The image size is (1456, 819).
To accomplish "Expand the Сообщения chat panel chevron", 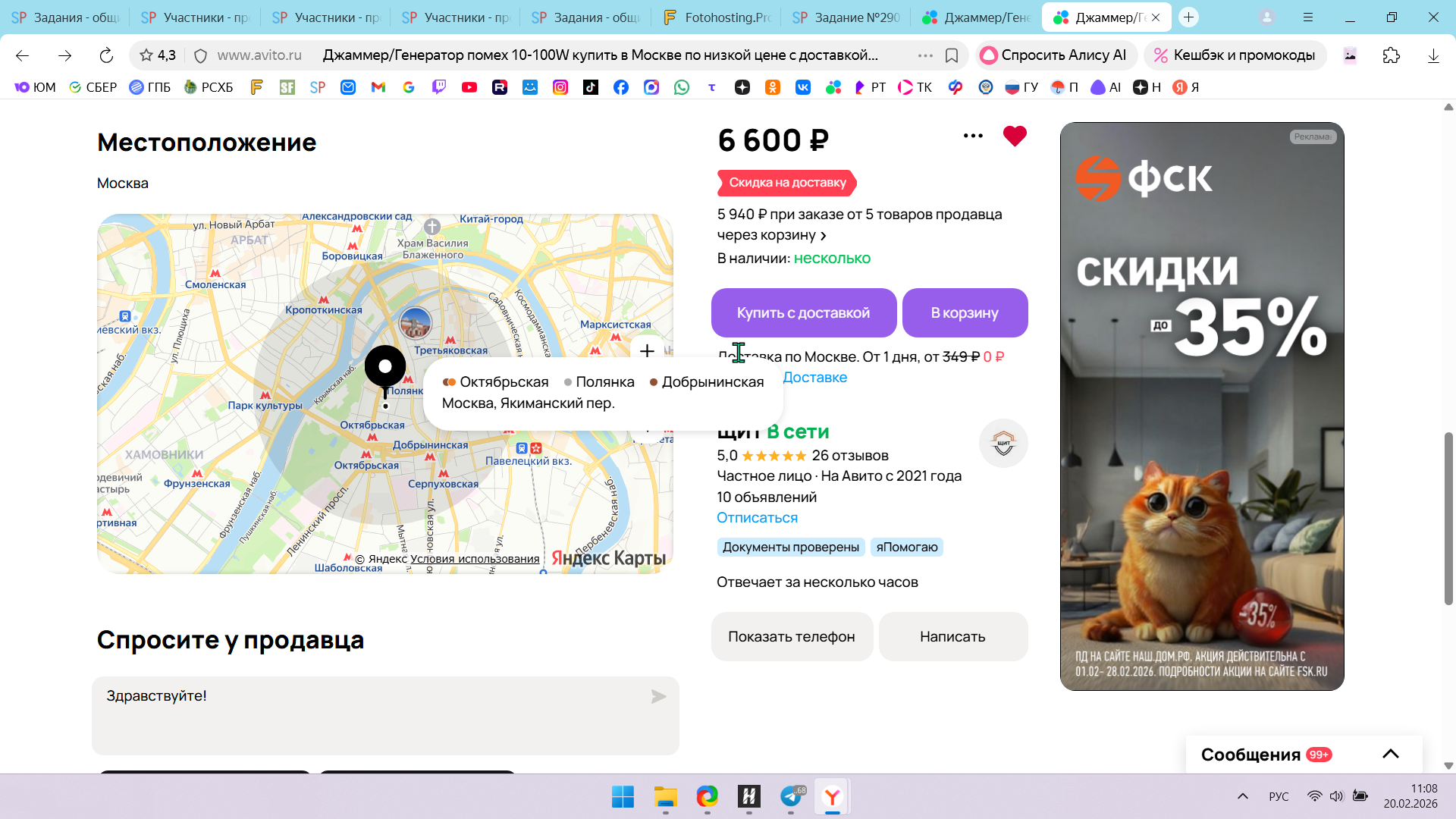I will [x=1390, y=754].
